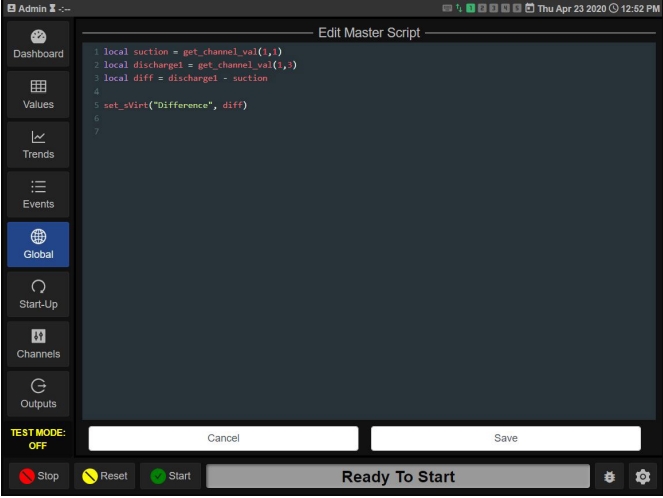This screenshot has width=663, height=498.
Task: Open the Trends chart view
Action: coord(38,144)
